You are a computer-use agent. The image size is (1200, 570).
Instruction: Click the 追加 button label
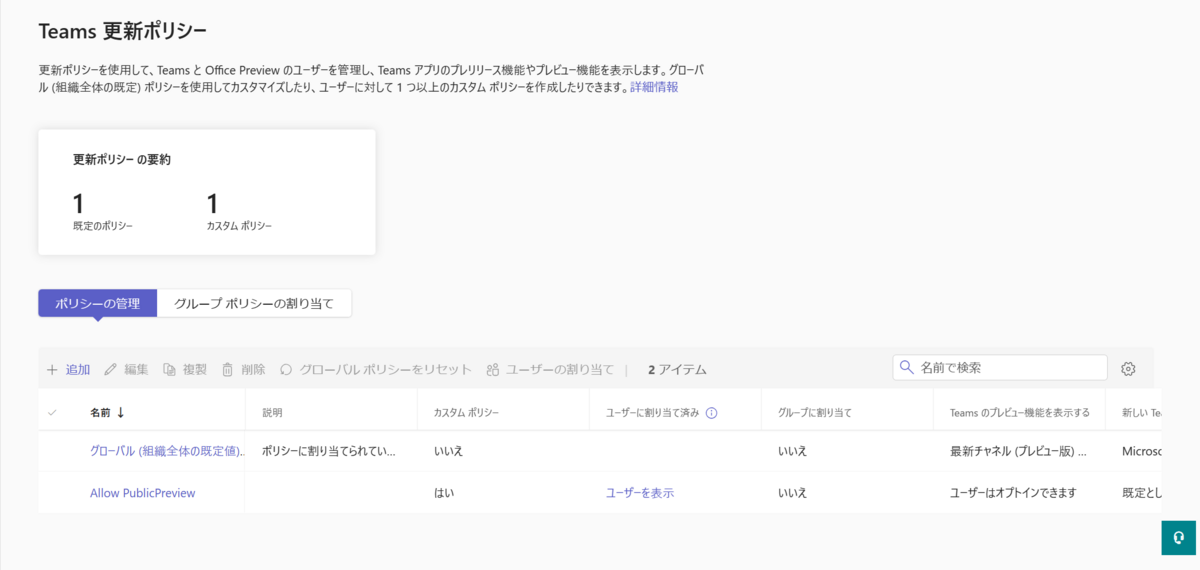pyautogui.click(x=78, y=369)
